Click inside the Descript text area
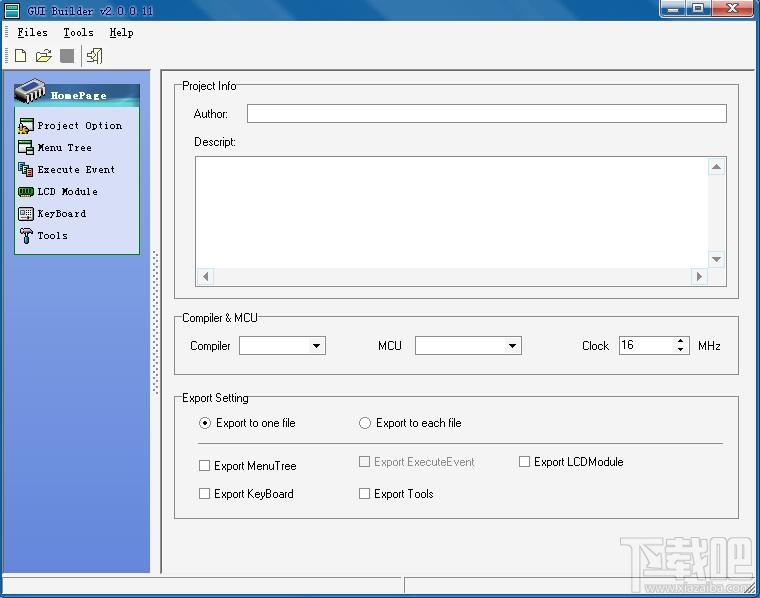 coord(452,212)
